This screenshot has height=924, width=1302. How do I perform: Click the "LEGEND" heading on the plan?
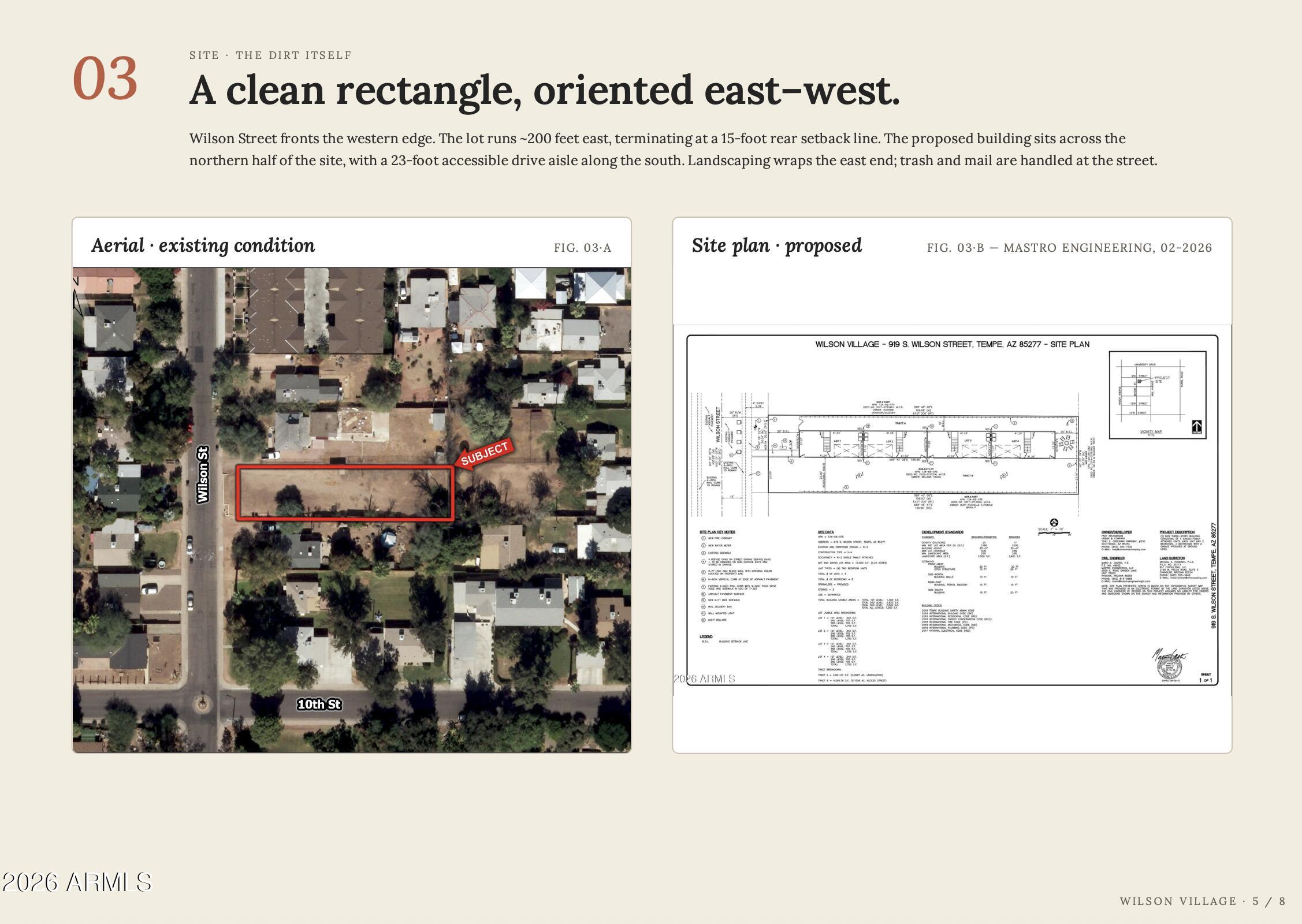[x=706, y=636]
